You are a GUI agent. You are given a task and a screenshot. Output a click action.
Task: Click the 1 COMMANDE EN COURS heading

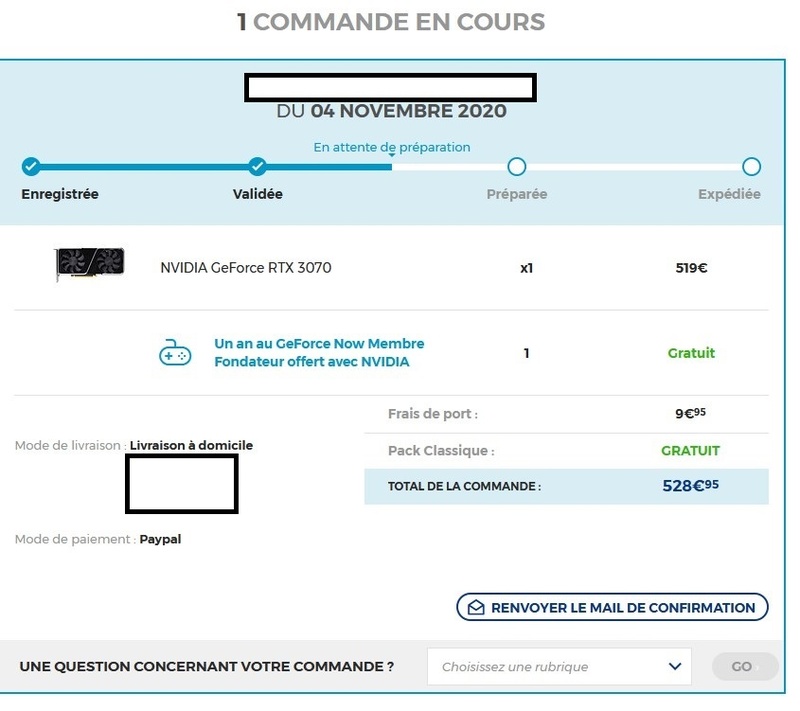391,22
